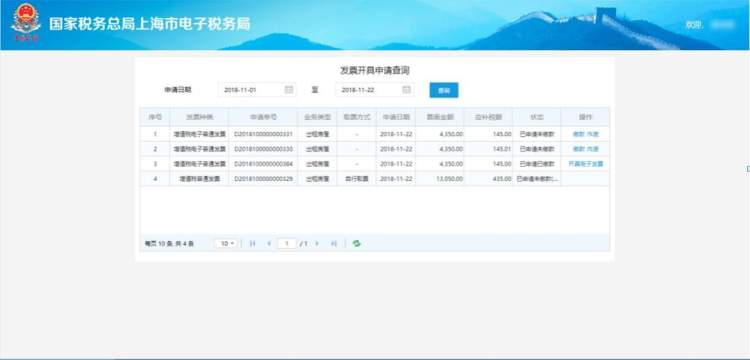Go to last page of results
The image size is (750, 360).
click(x=334, y=244)
